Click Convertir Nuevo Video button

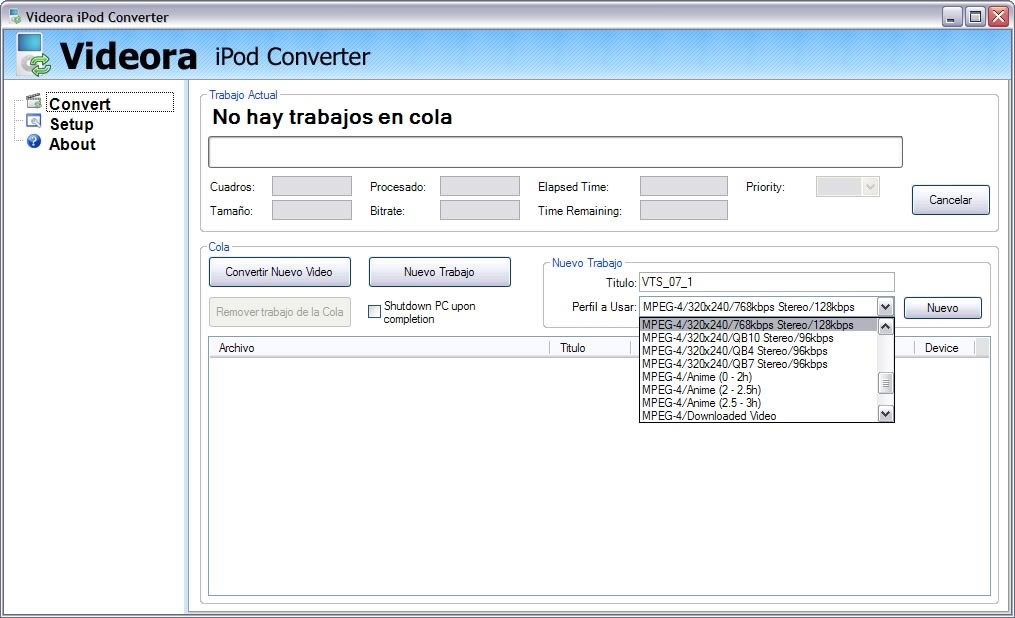[280, 272]
